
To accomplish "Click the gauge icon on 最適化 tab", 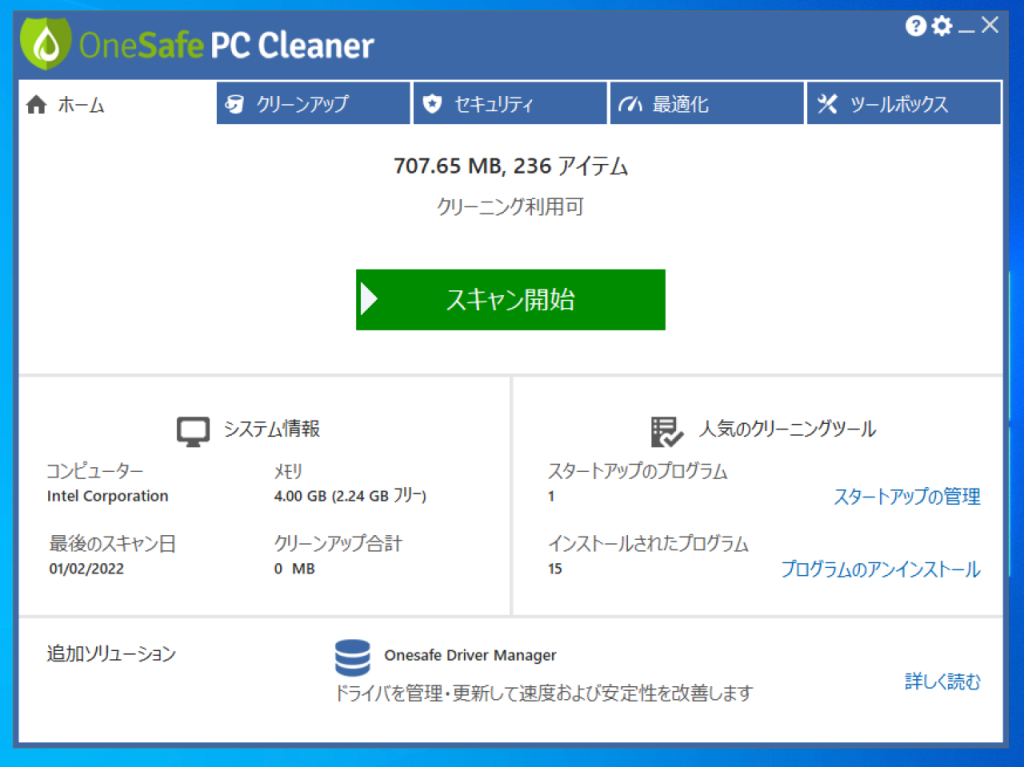I will point(630,104).
